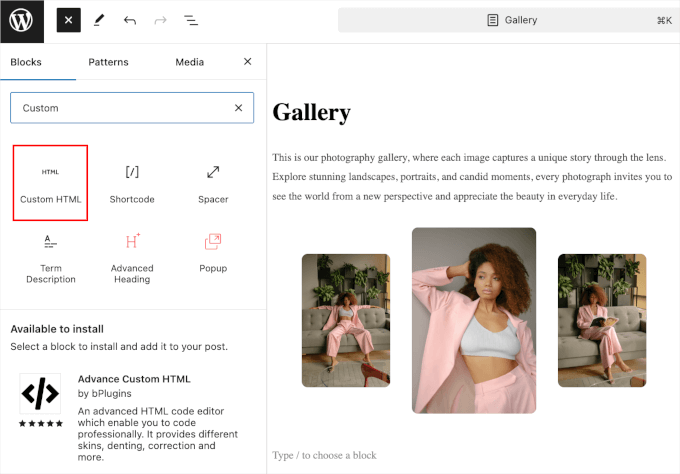Click 'Type / to choose a block' placeholder

324,455
